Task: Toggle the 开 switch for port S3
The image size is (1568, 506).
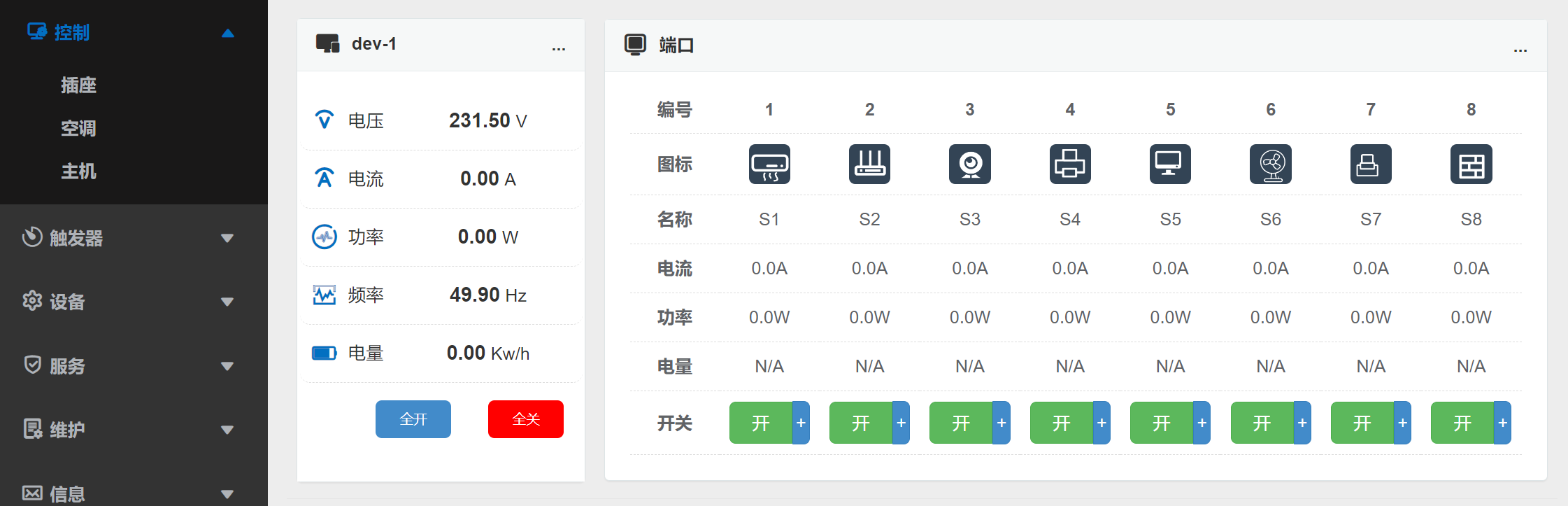Action: [961, 423]
